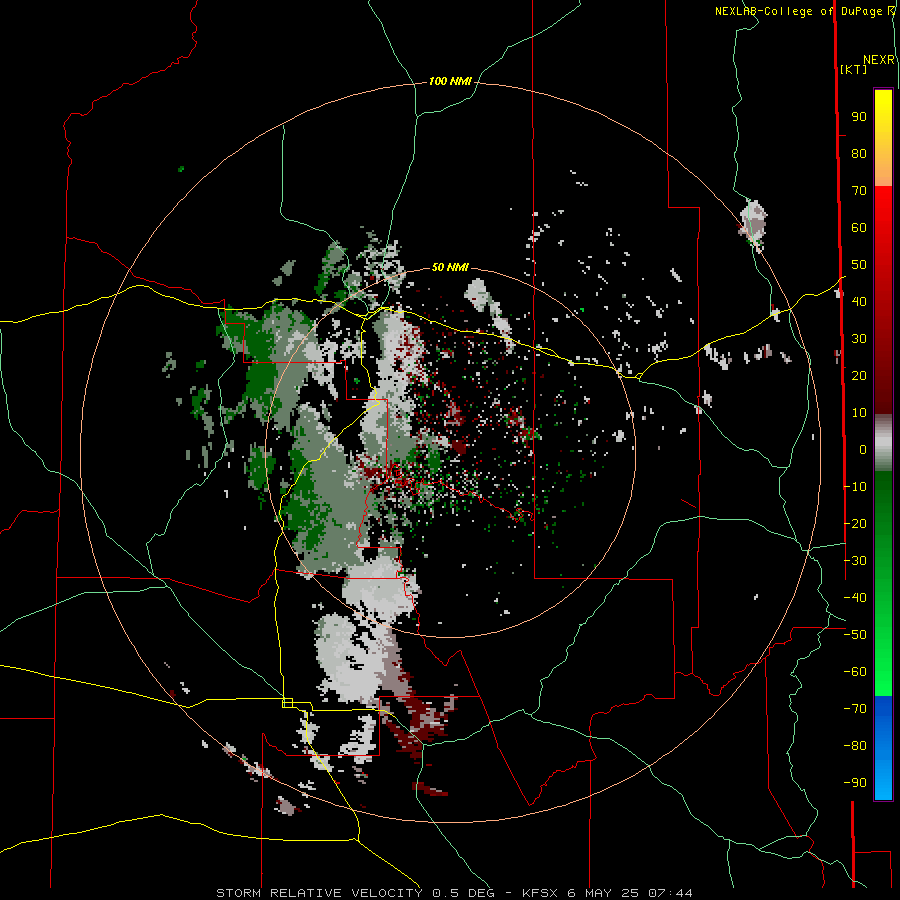The width and height of the screenshot is (900, 900).
Task: Click the positive "60" scale value
Action: pos(859,228)
